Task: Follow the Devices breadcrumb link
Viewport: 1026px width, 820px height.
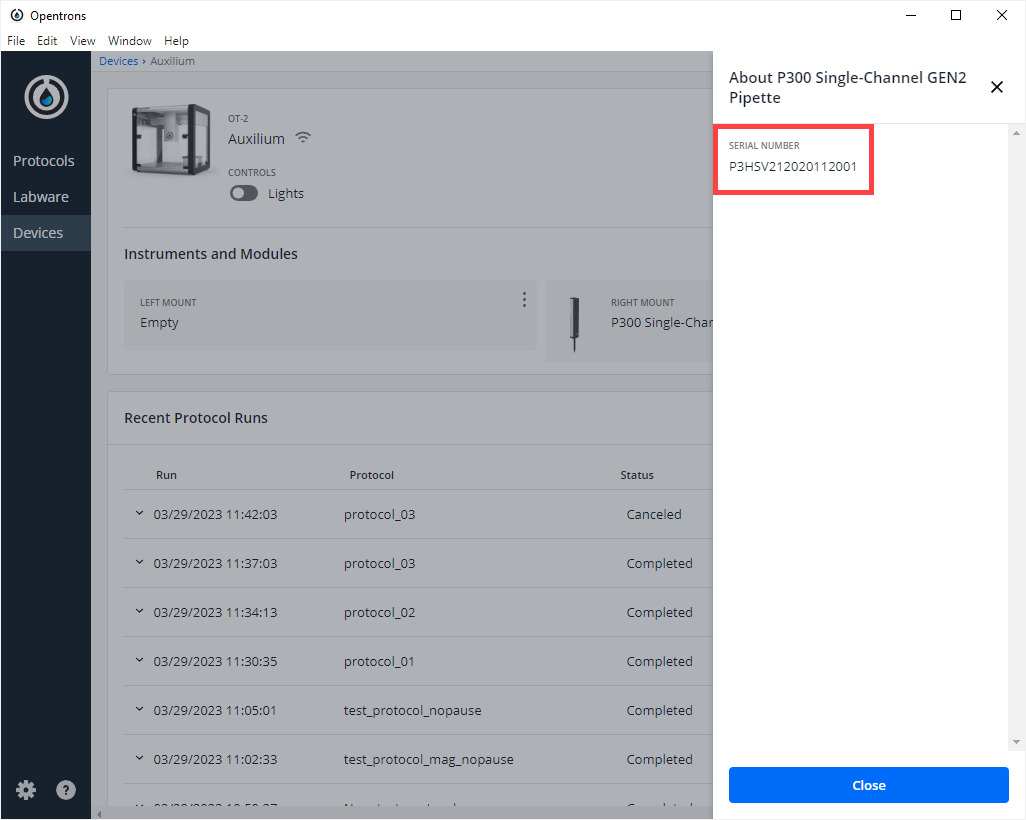Action: [118, 61]
